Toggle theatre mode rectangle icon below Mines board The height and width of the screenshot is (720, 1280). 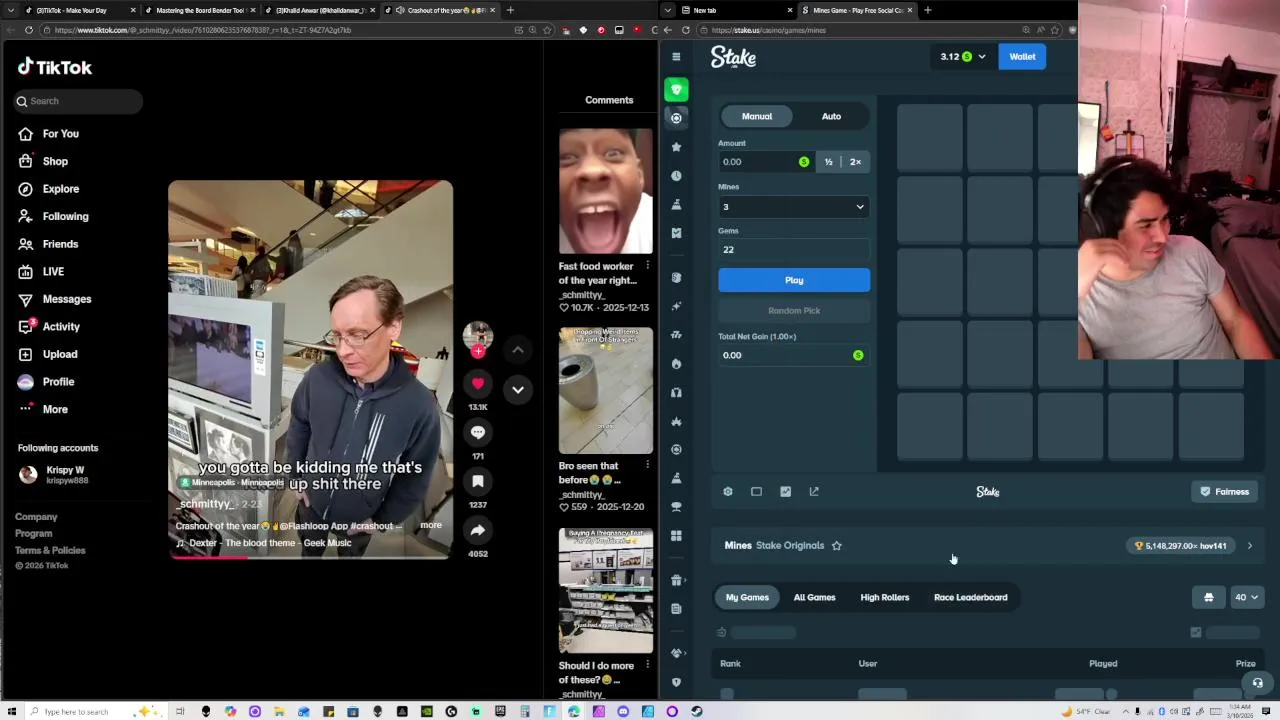(x=756, y=492)
